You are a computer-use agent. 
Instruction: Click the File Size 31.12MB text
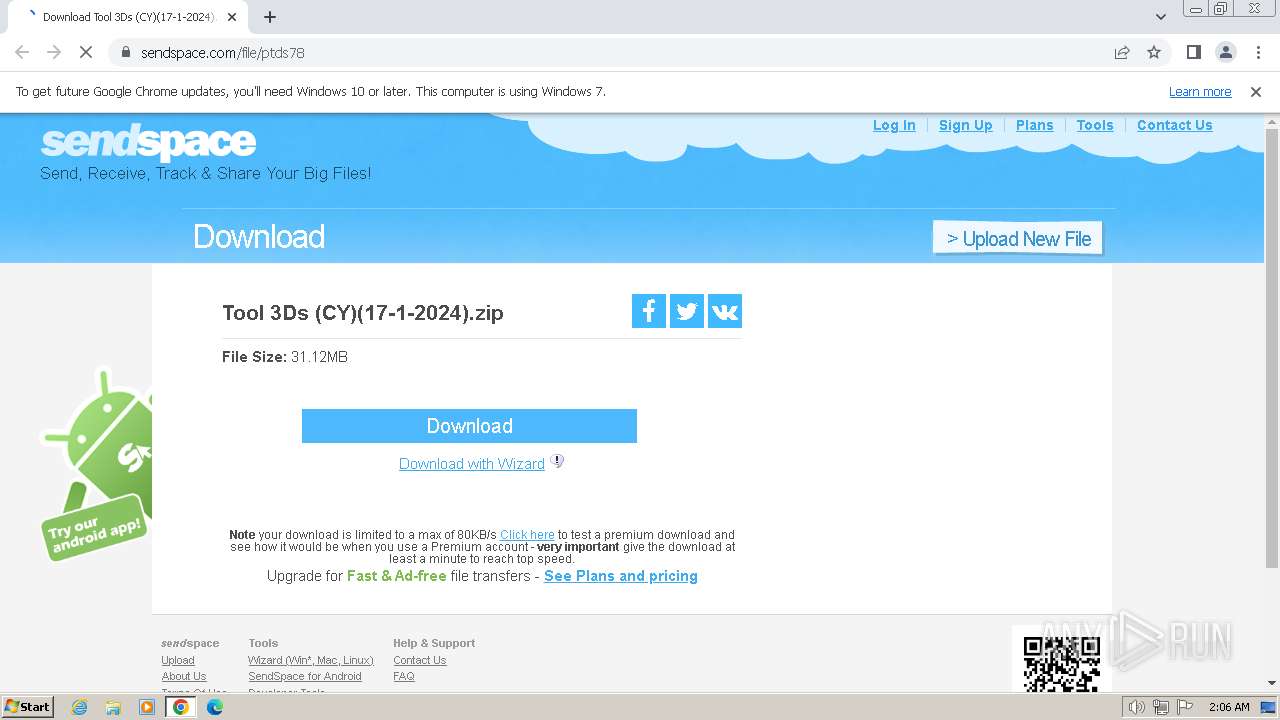pos(285,357)
